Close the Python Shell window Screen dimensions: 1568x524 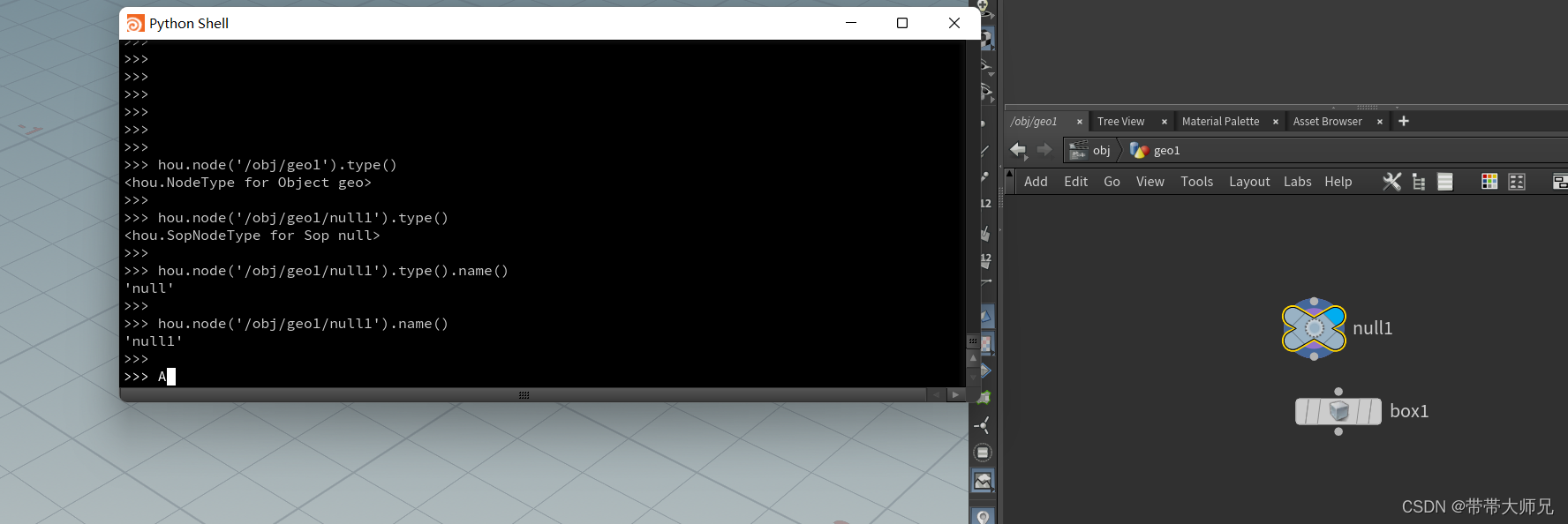coord(954,23)
